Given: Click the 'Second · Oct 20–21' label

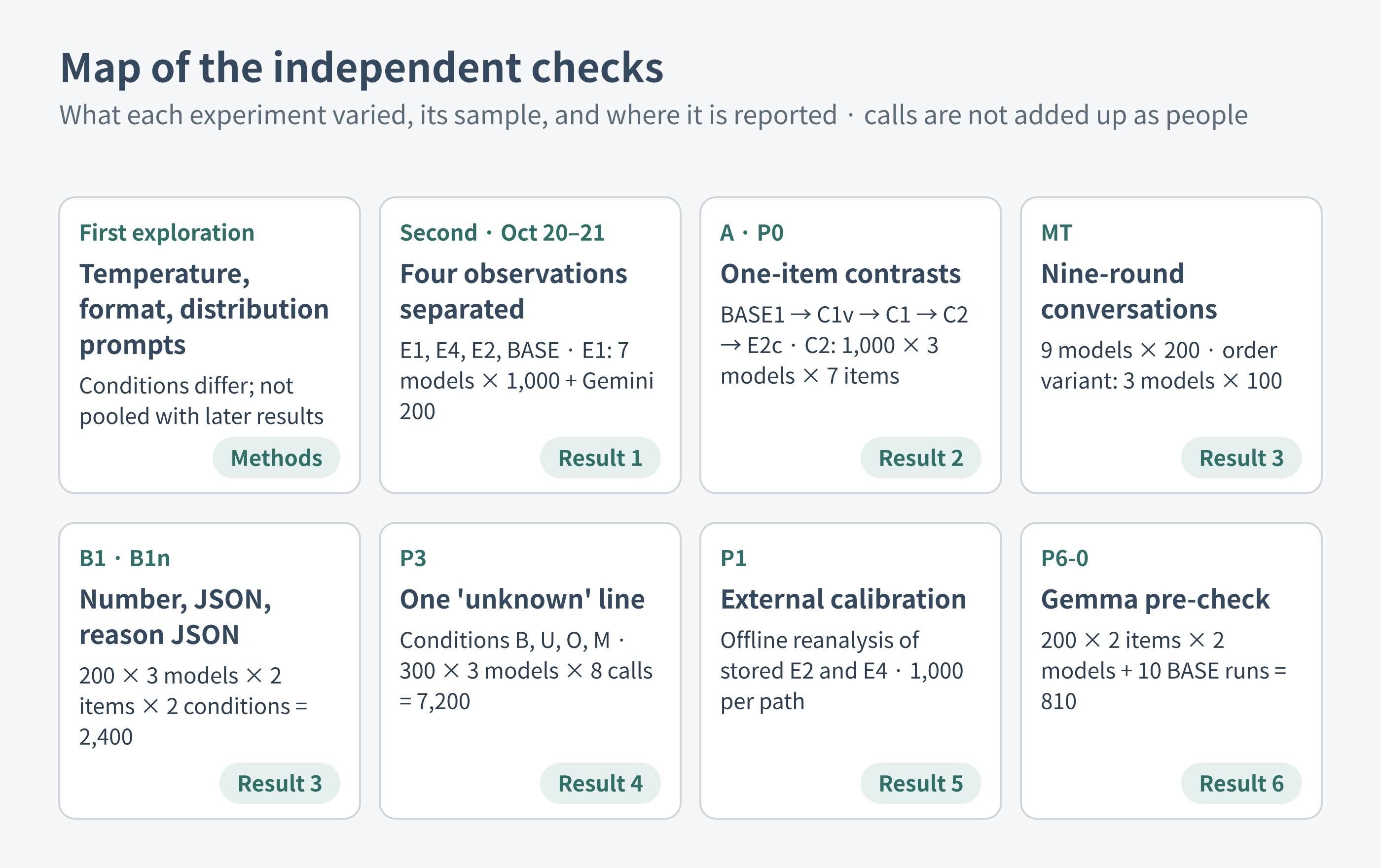Looking at the screenshot, I should point(503,233).
